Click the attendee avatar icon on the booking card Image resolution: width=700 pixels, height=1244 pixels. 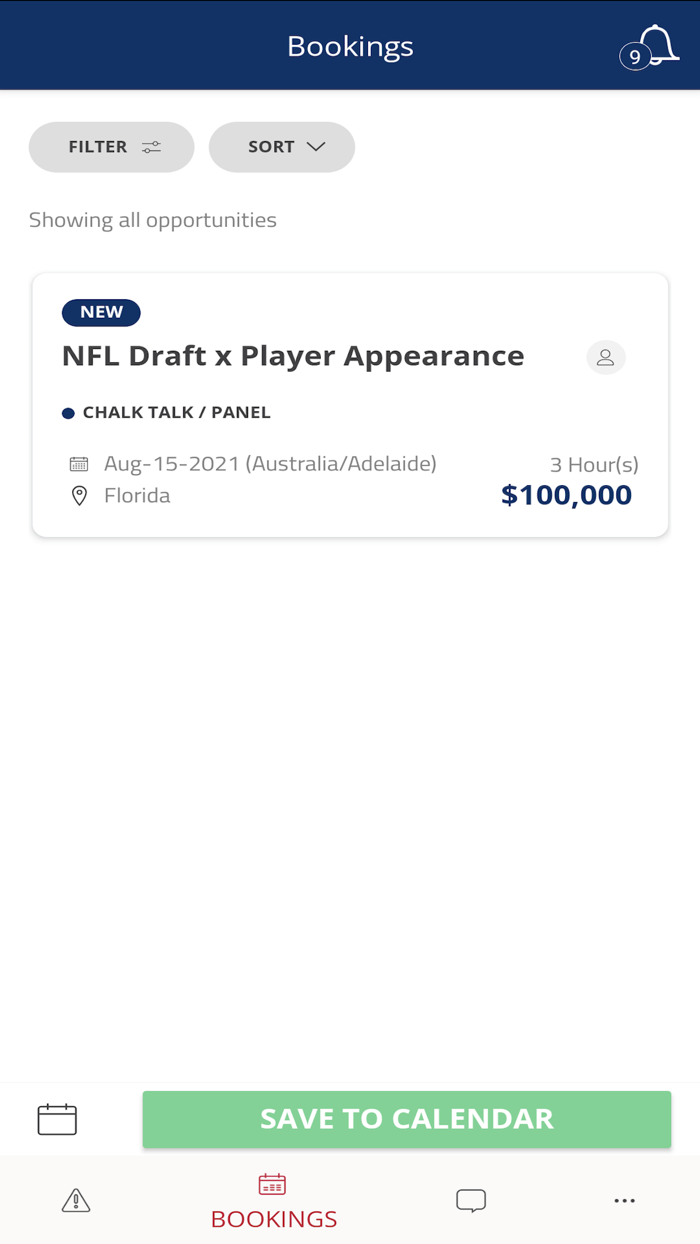[605, 357]
